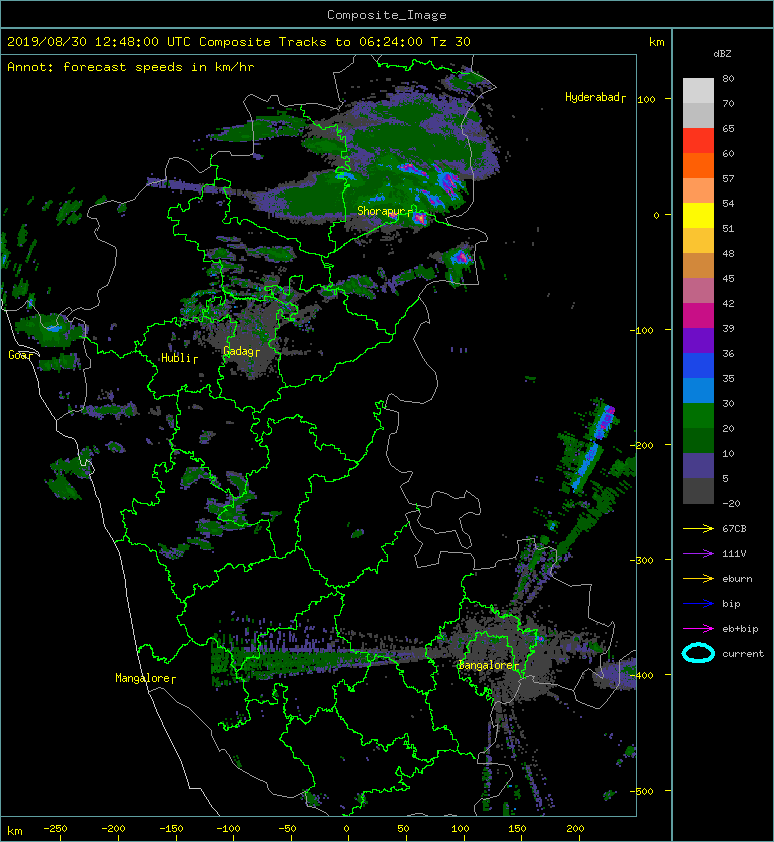Viewport: 774px width, 842px height.
Task: Pick the dark gray bottom legend swatch
Action: click(698, 490)
